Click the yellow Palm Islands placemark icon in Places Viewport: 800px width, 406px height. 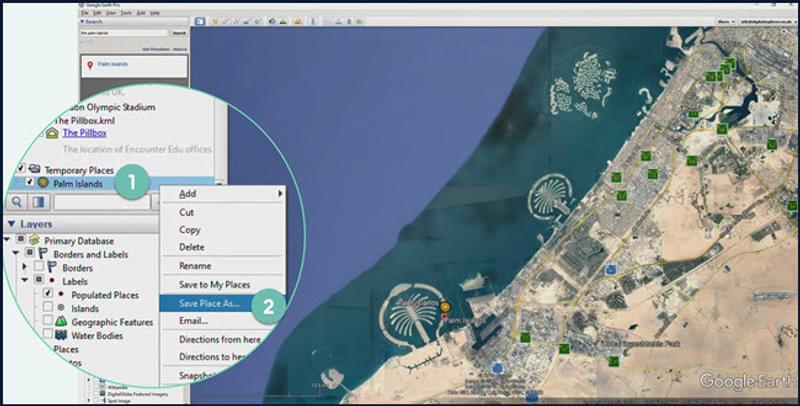pyautogui.click(x=43, y=183)
